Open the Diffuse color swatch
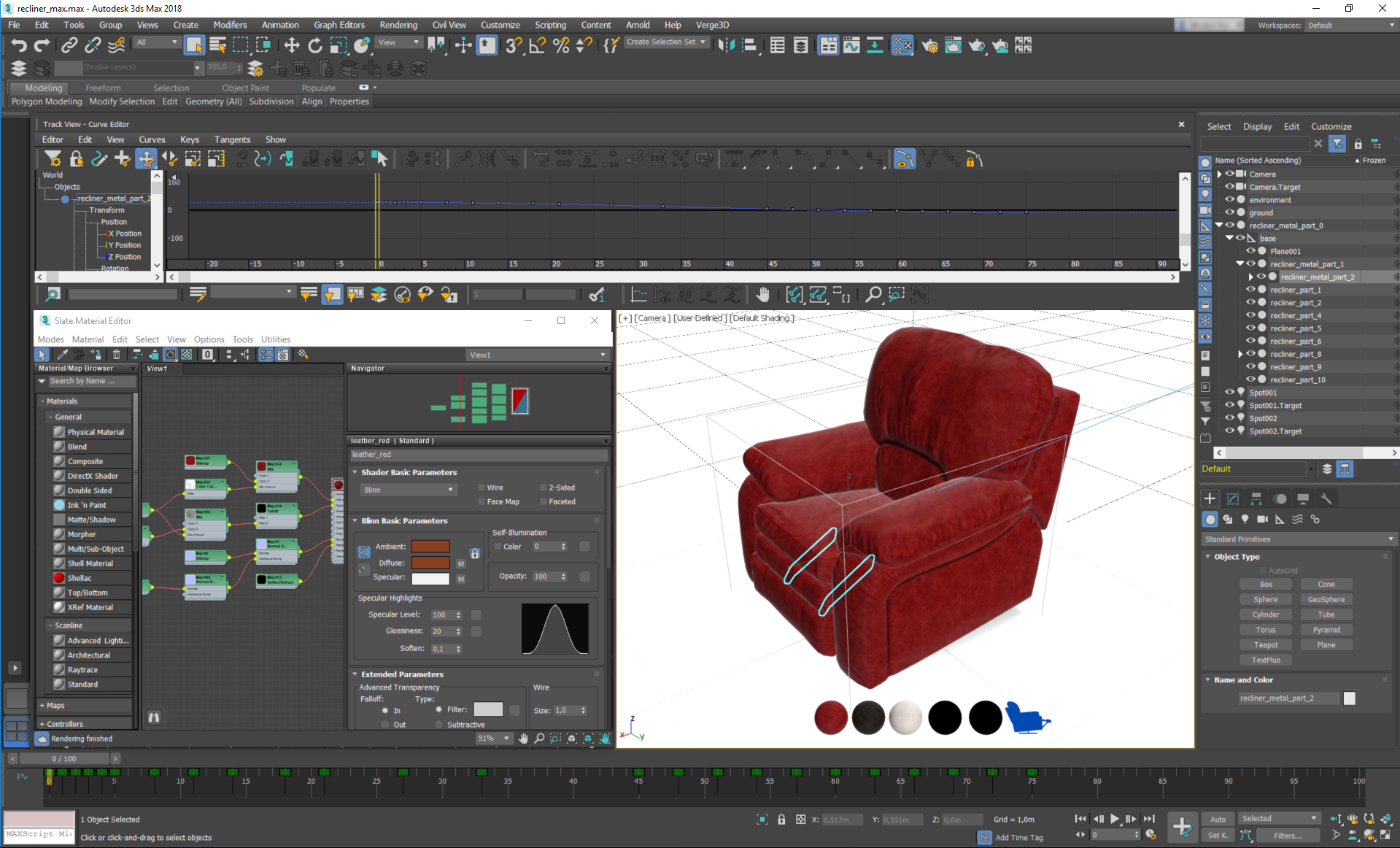This screenshot has width=1400, height=848. click(431, 563)
